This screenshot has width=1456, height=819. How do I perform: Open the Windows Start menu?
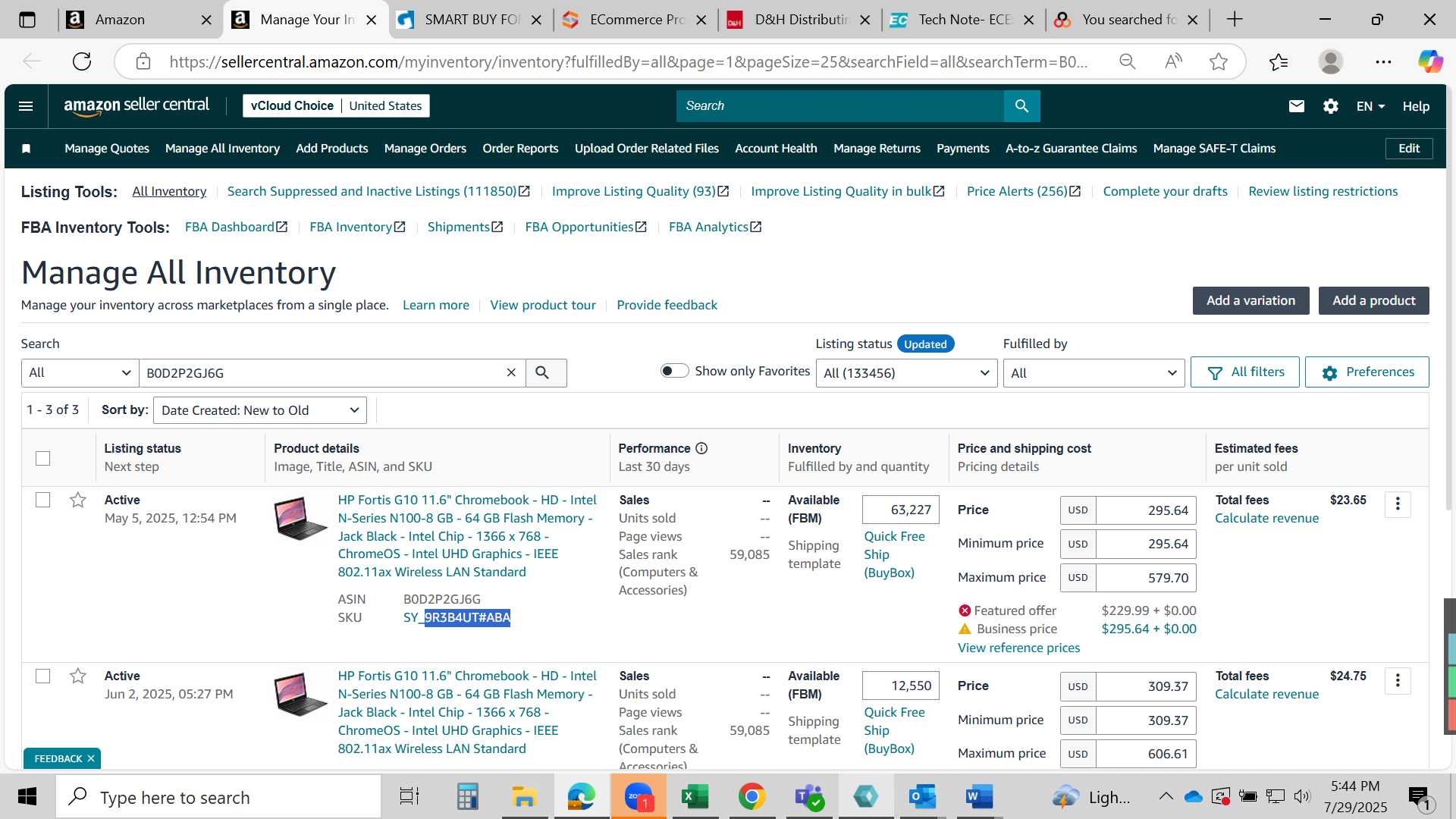[27, 797]
